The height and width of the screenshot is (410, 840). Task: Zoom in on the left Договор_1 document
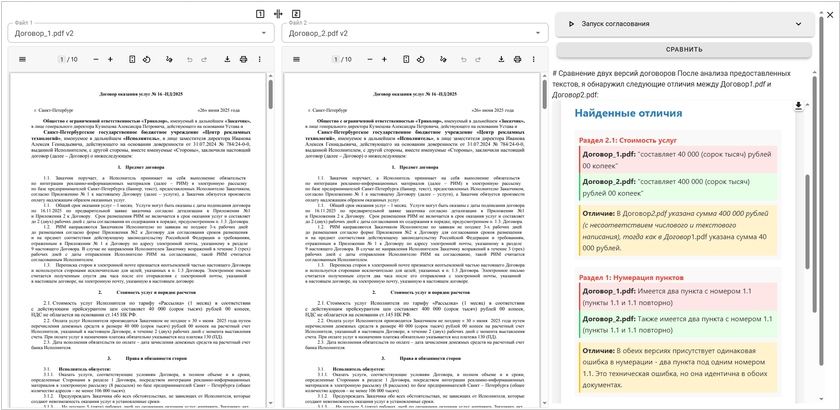111,60
